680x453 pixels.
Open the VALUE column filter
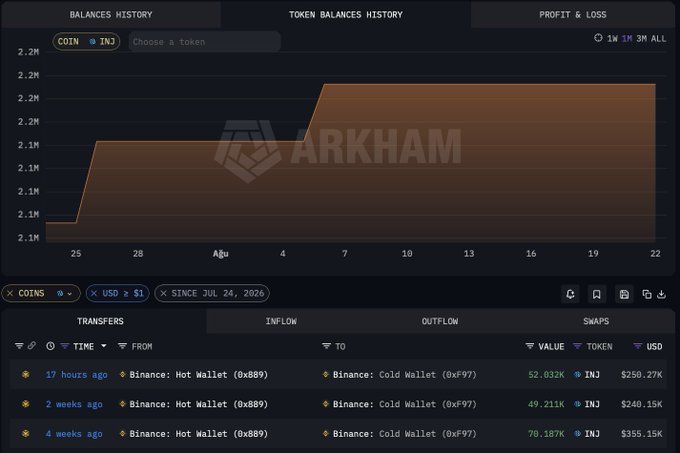click(530, 346)
